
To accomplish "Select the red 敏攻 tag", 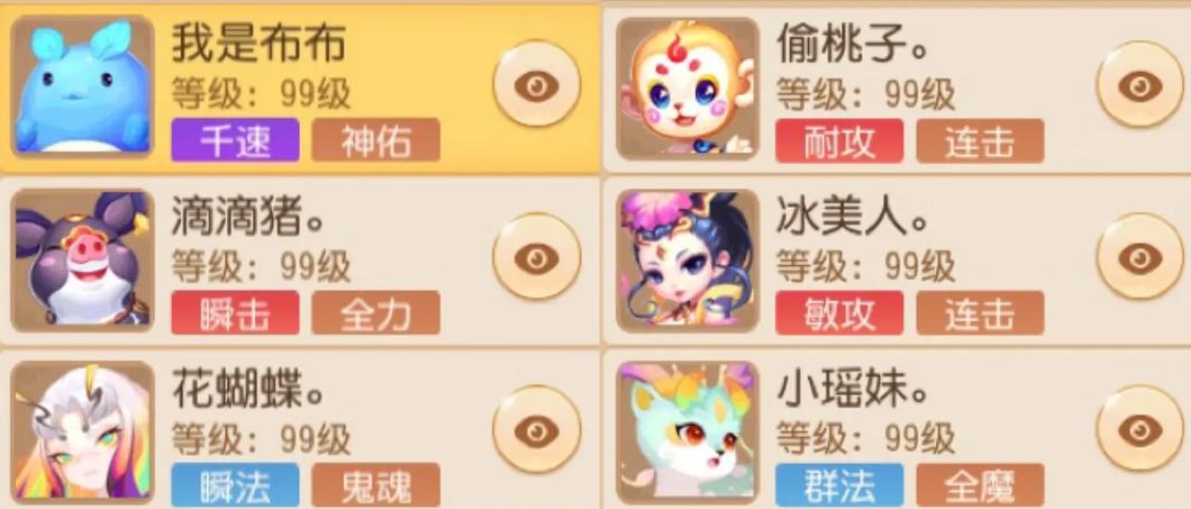I will pyautogui.click(x=839, y=312).
